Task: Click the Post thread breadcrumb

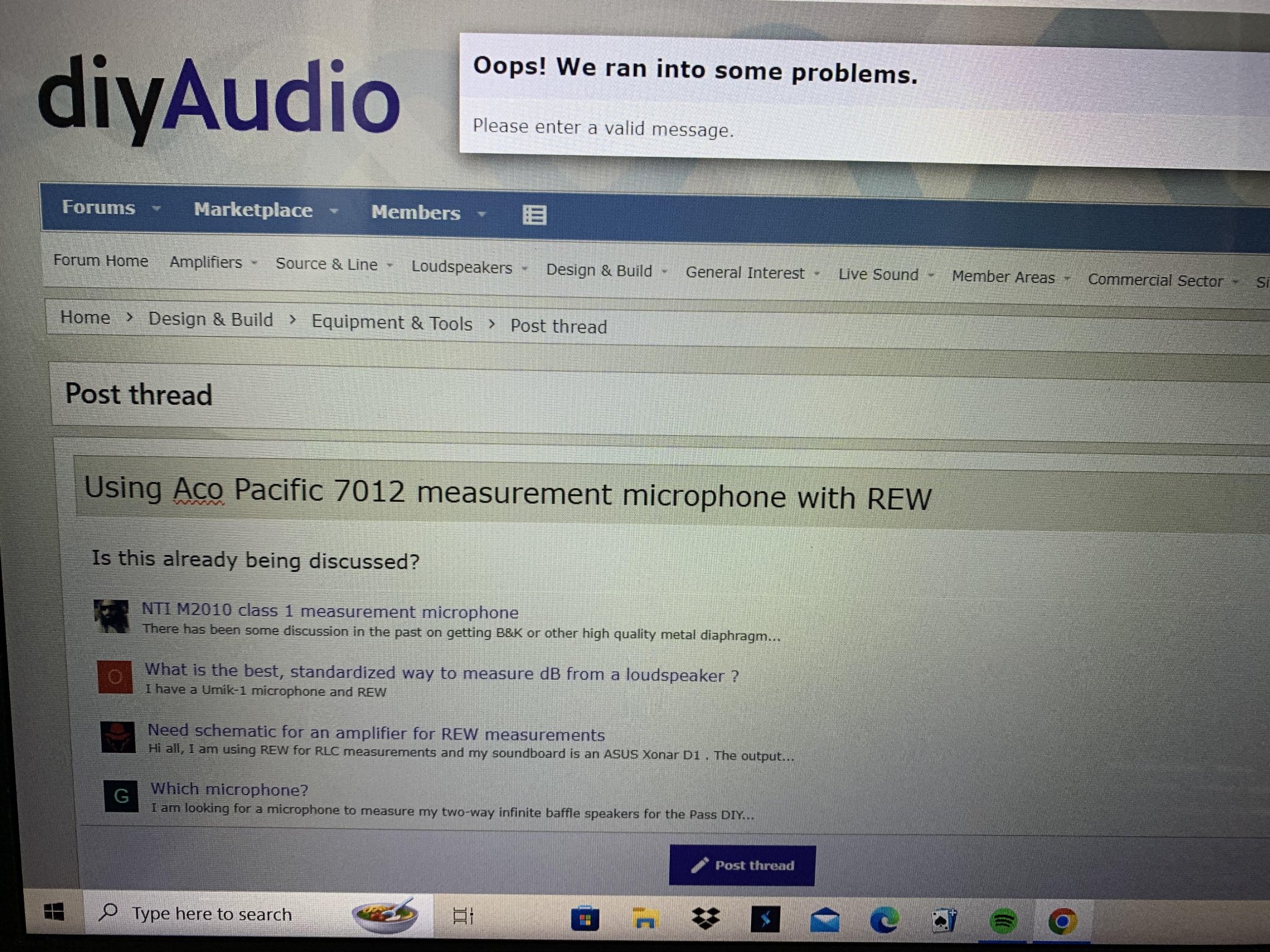Action: (559, 326)
